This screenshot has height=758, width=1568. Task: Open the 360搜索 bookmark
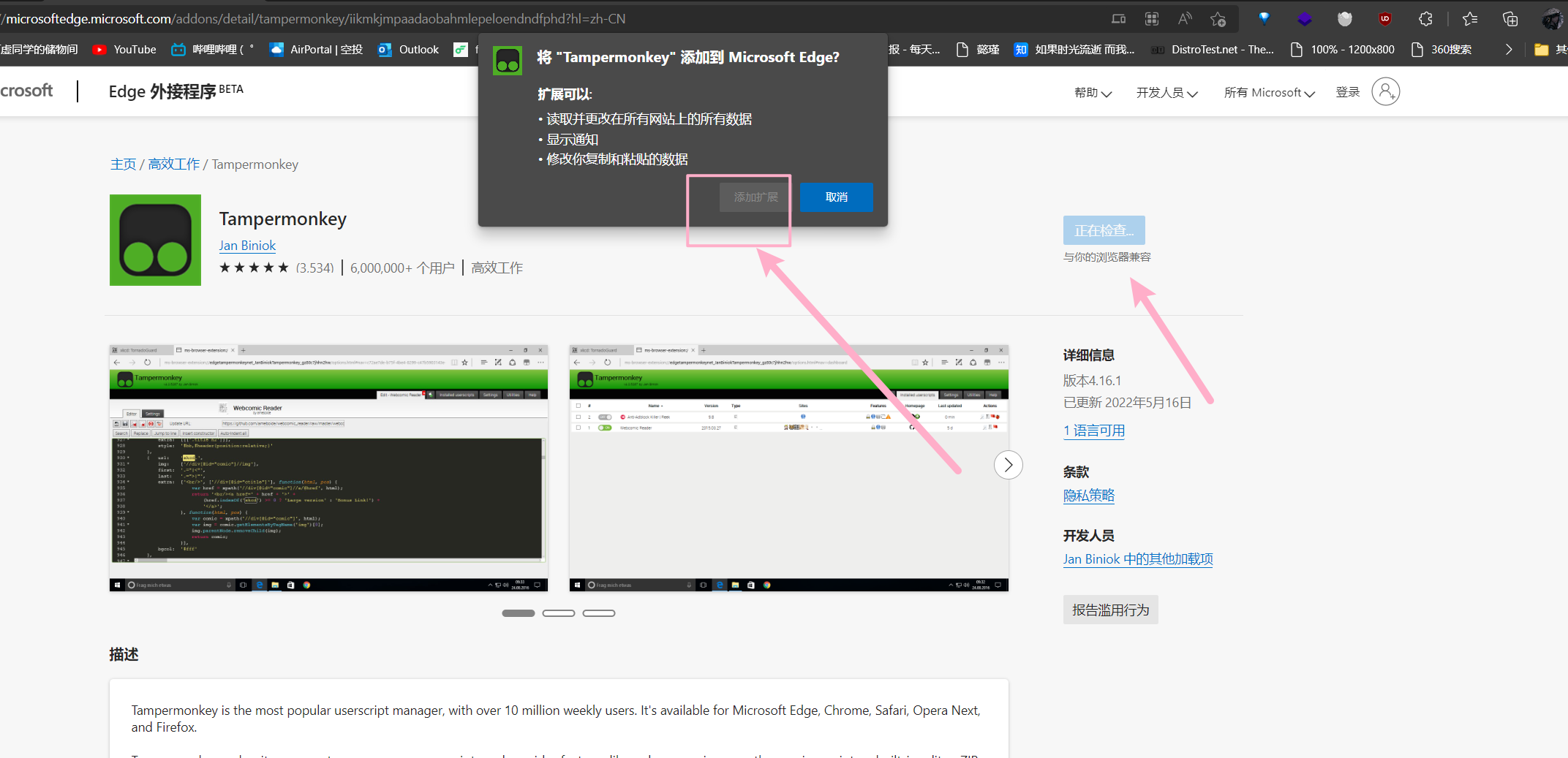[1441, 50]
